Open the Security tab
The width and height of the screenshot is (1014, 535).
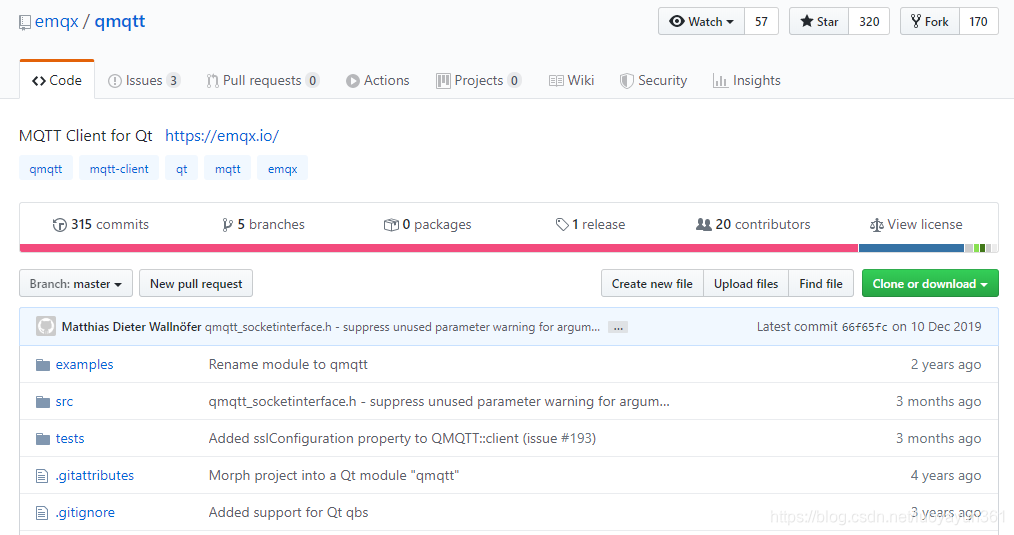(653, 80)
